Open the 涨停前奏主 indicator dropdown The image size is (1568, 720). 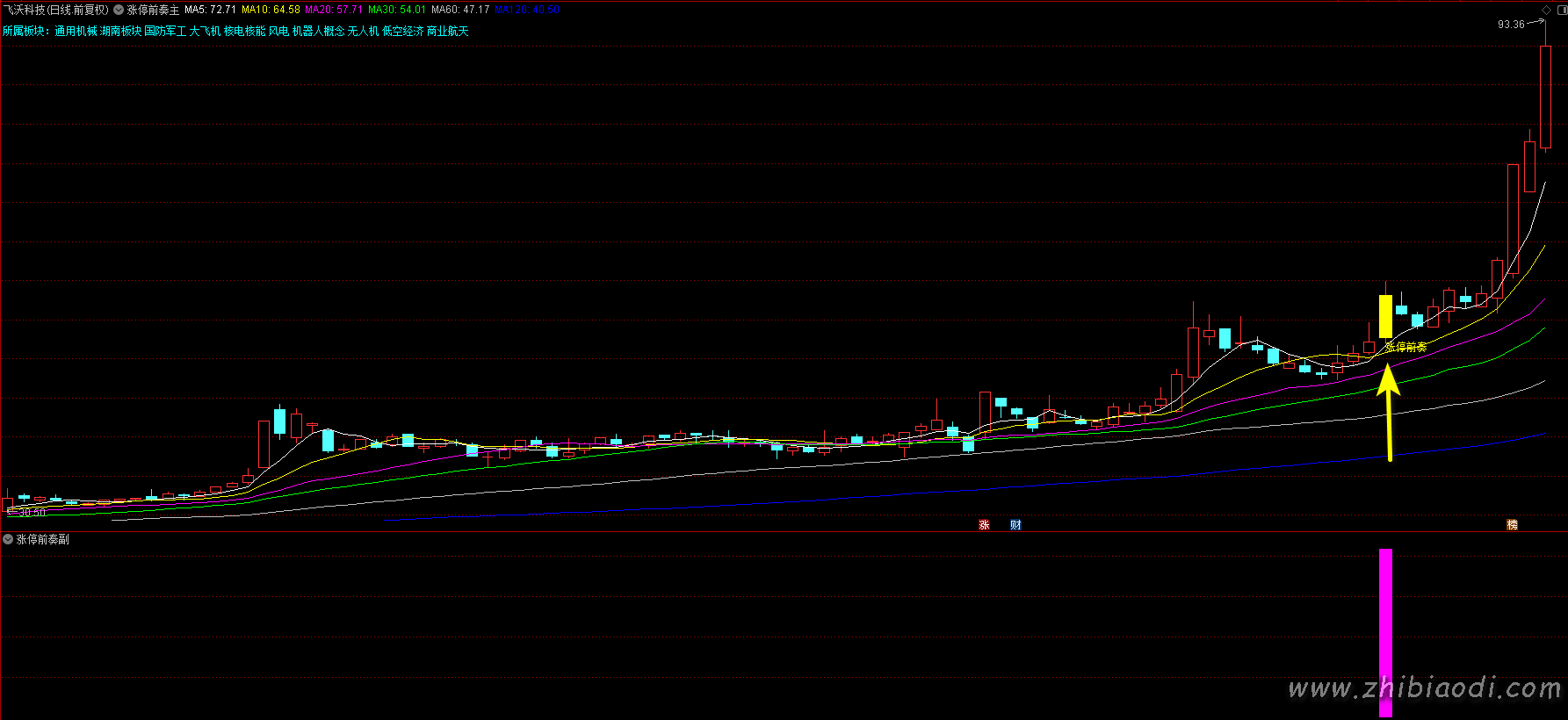coord(119,10)
